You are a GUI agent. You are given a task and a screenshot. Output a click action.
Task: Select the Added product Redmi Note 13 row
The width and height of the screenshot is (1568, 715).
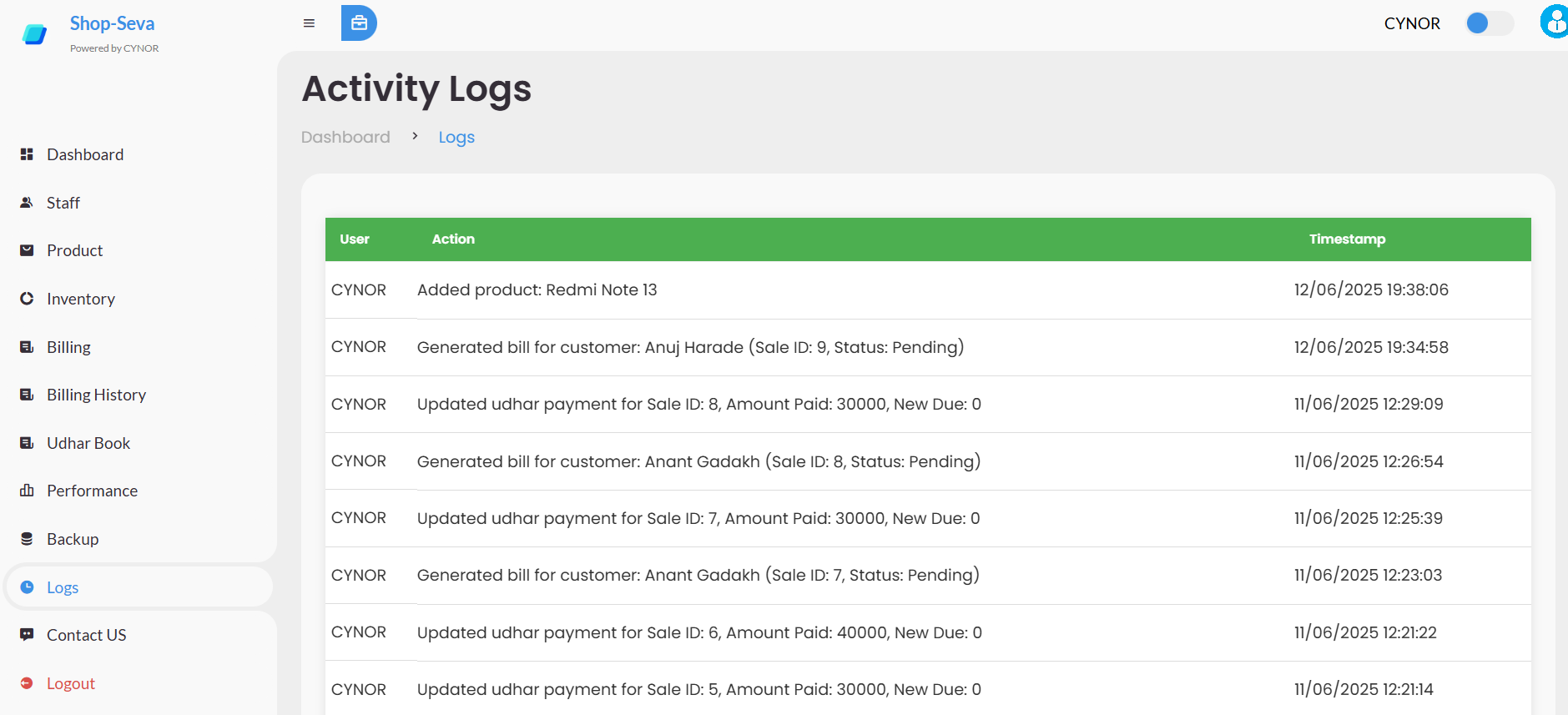pyautogui.click(x=537, y=290)
